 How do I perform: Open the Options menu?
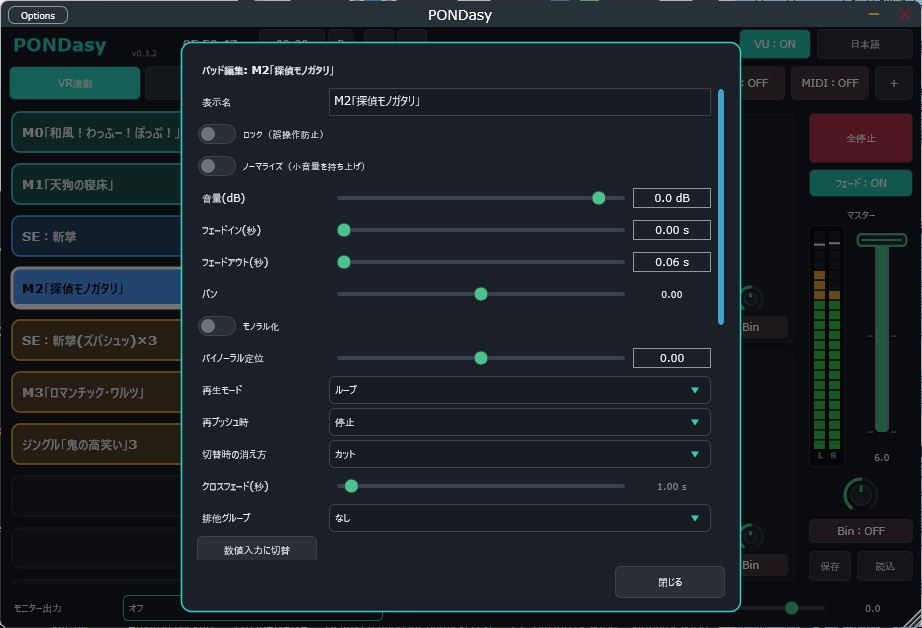click(x=38, y=15)
